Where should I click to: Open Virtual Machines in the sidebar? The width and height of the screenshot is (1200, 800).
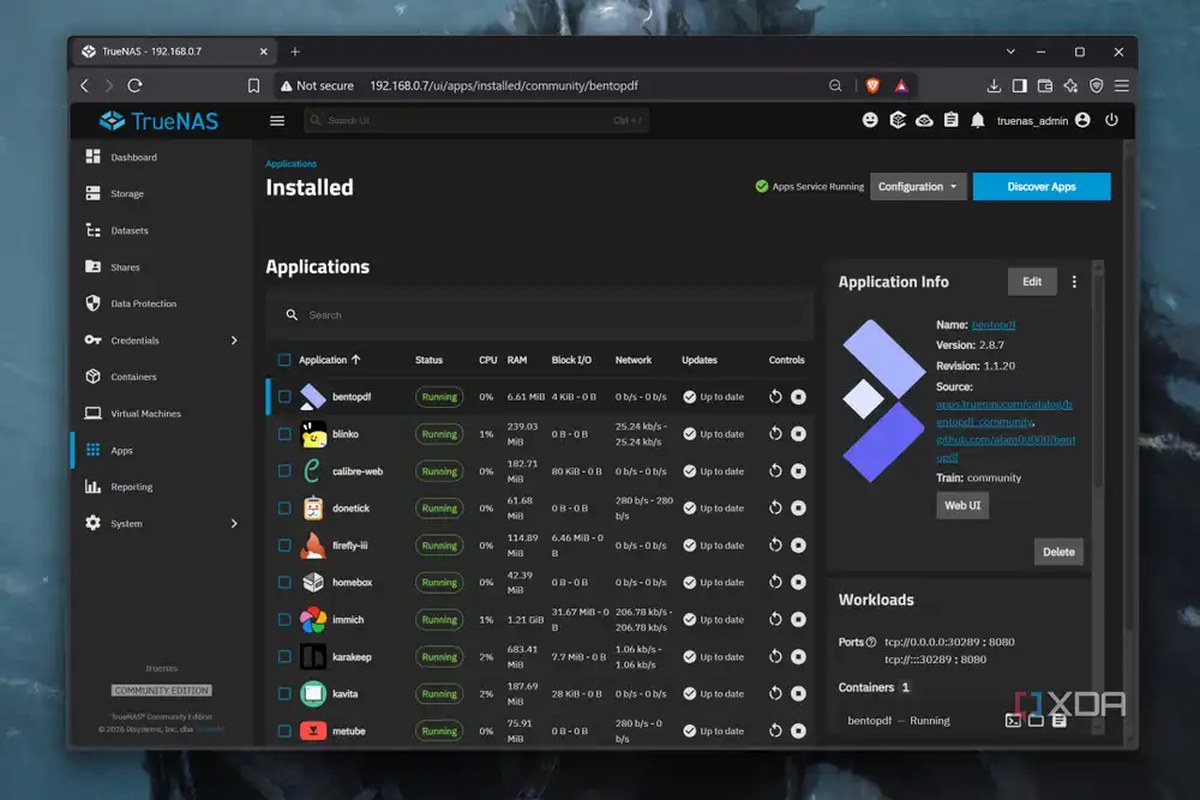[145, 414]
